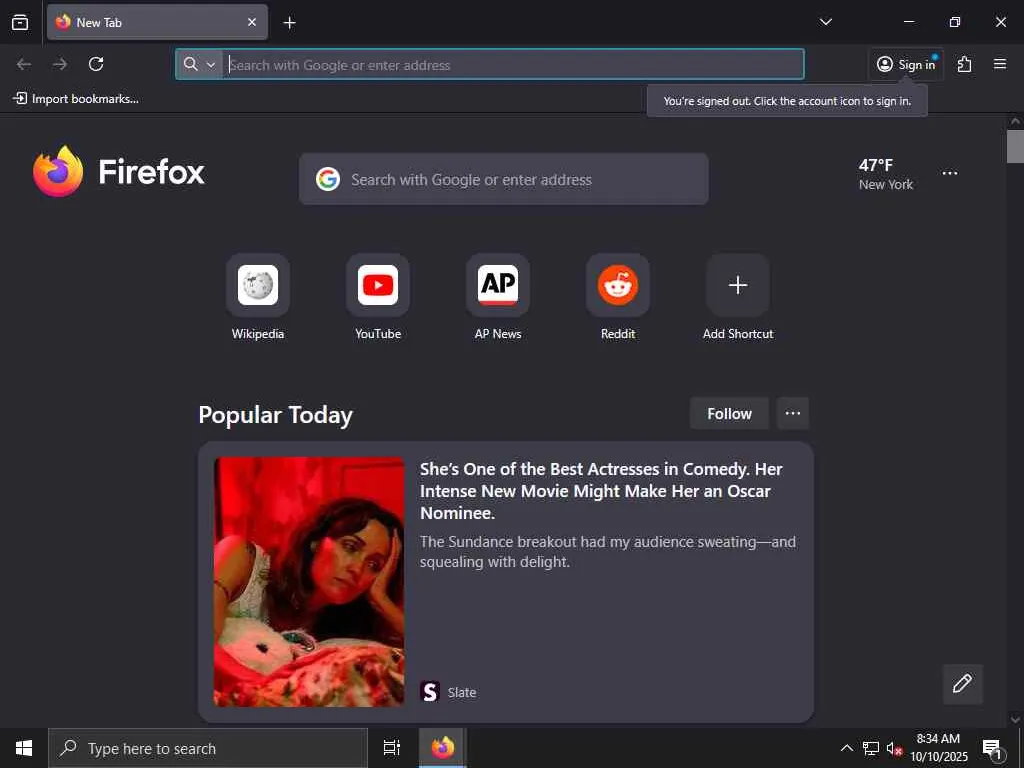
Task: Click the Firefox logo on new tab page
Action: [119, 172]
